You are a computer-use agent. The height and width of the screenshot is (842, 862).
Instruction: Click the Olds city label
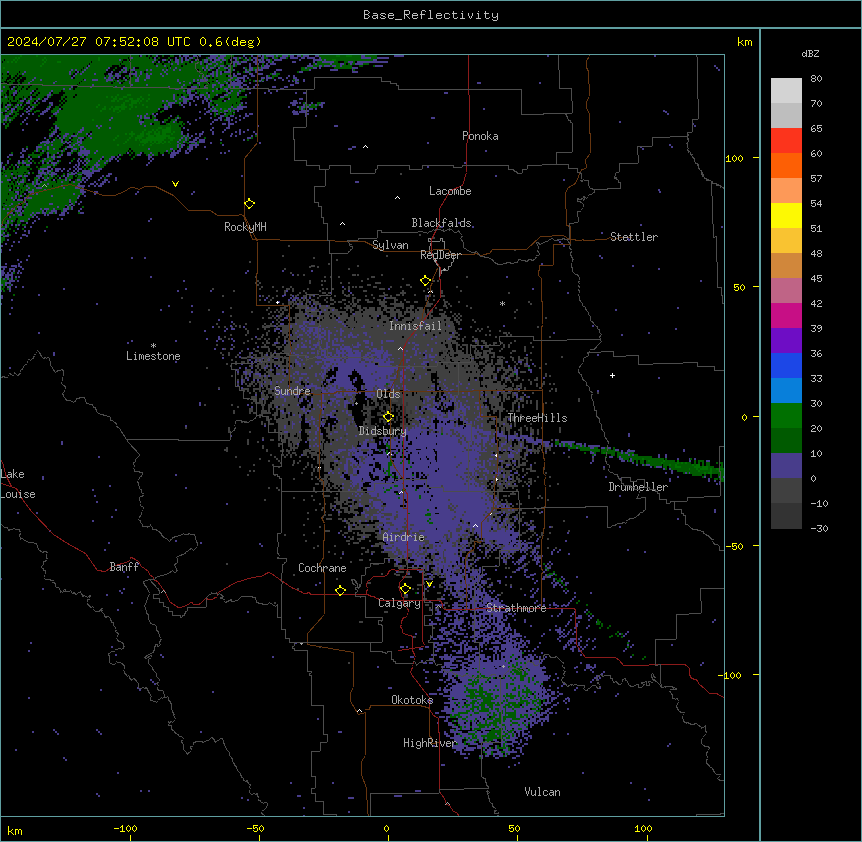(x=388, y=394)
